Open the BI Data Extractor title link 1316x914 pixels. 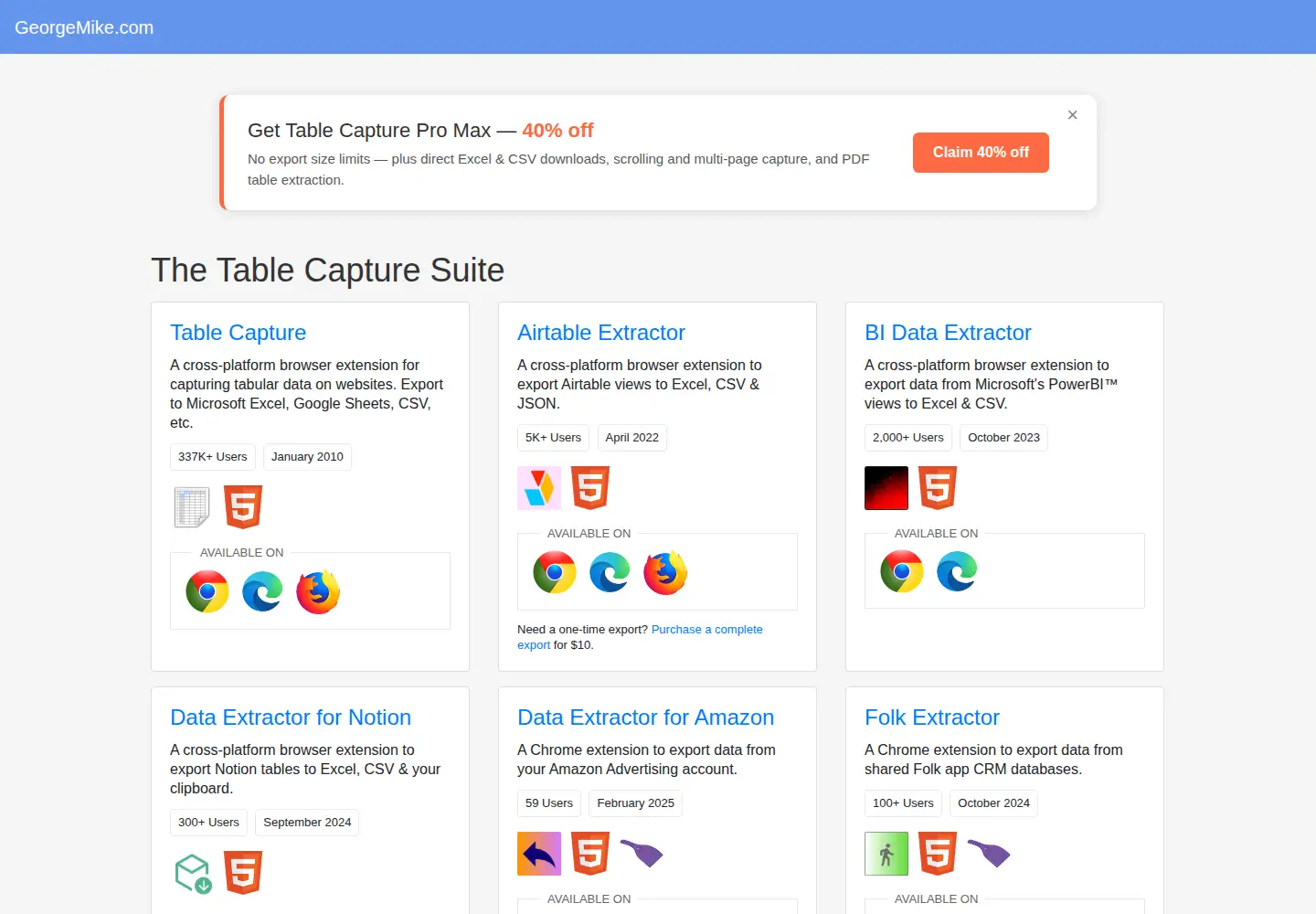coord(948,333)
